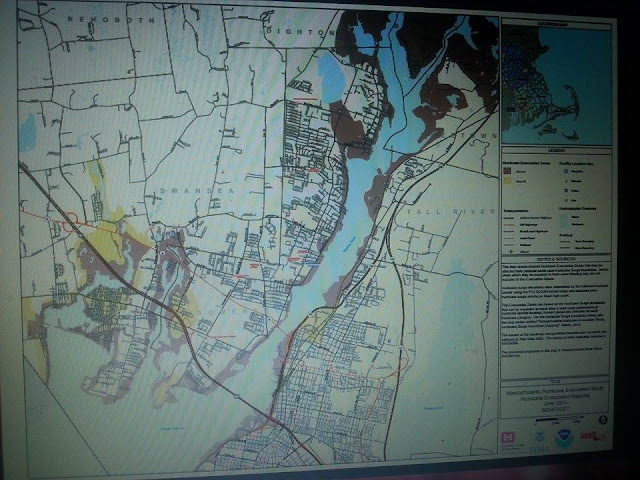Click the LEGEND panel header
Image resolution: width=640 pixels, height=480 pixels.
556,151
